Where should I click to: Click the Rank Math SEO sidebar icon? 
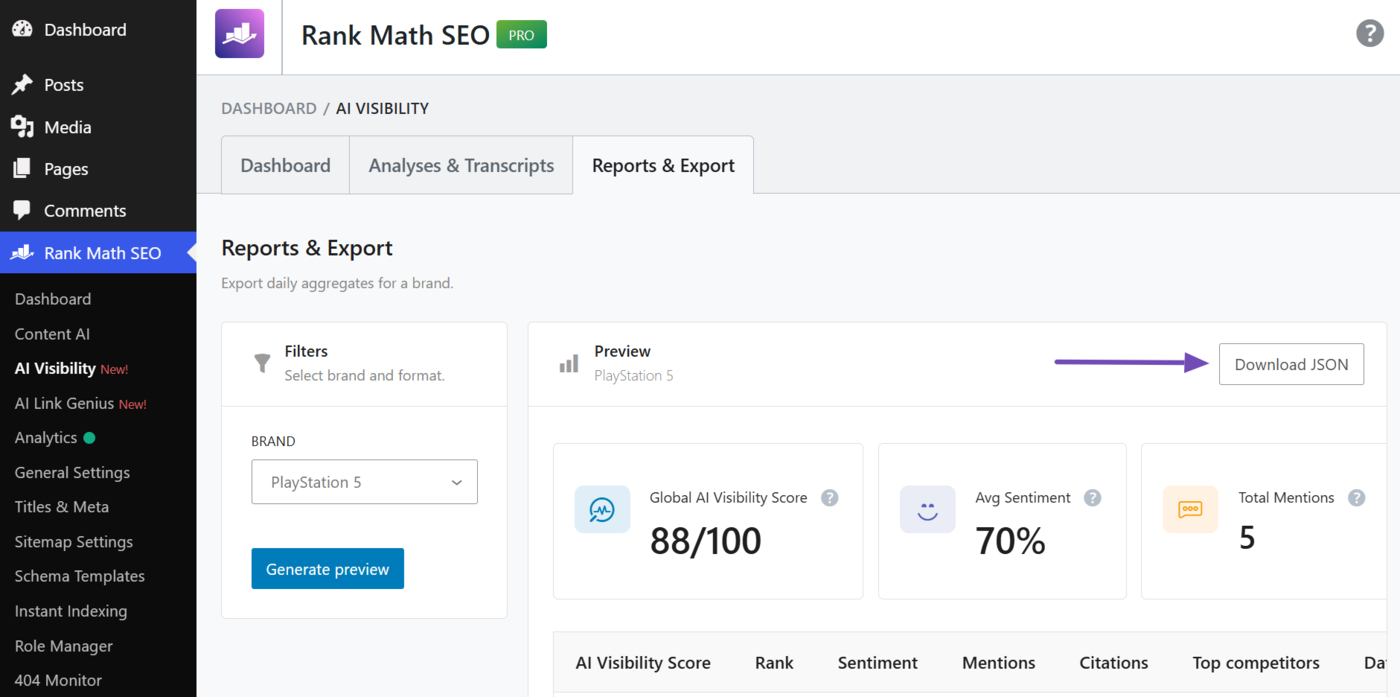(x=22, y=253)
